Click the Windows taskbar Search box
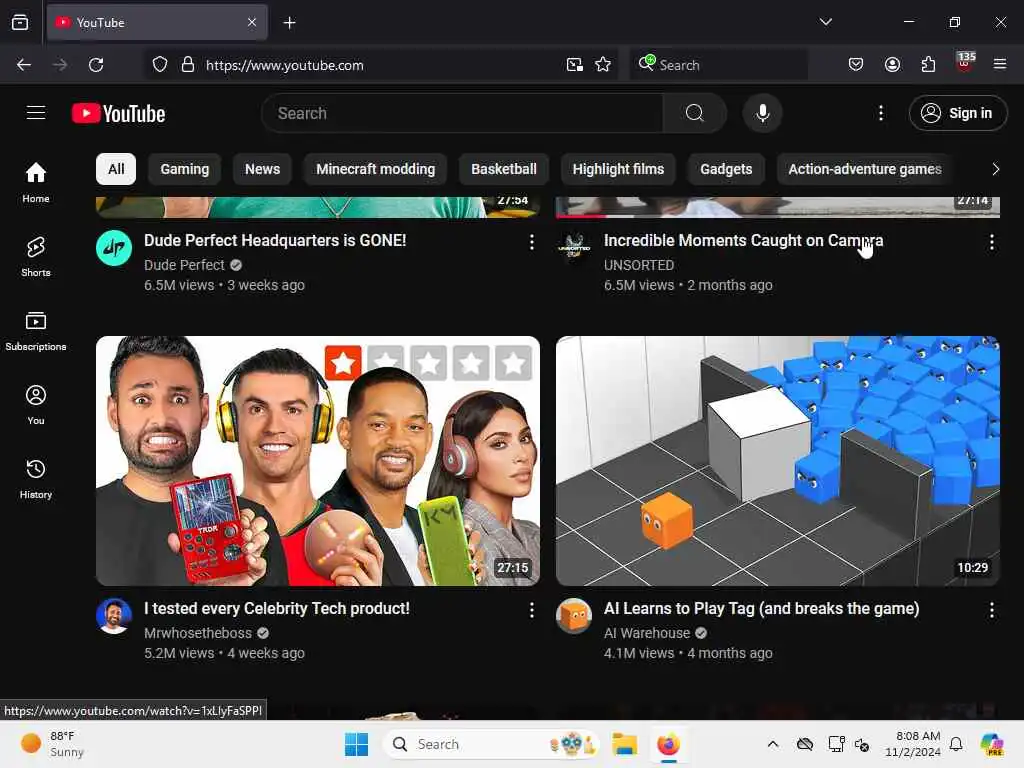Screen dimensions: 1024x768 click(x=491, y=744)
